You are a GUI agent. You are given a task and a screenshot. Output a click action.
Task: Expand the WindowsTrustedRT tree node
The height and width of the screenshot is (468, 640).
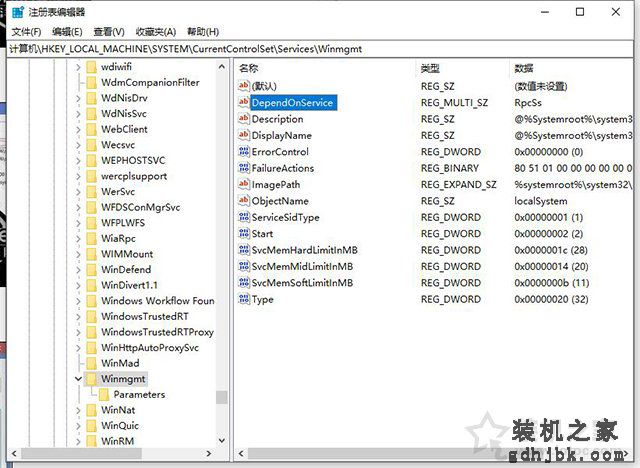[x=78, y=316]
